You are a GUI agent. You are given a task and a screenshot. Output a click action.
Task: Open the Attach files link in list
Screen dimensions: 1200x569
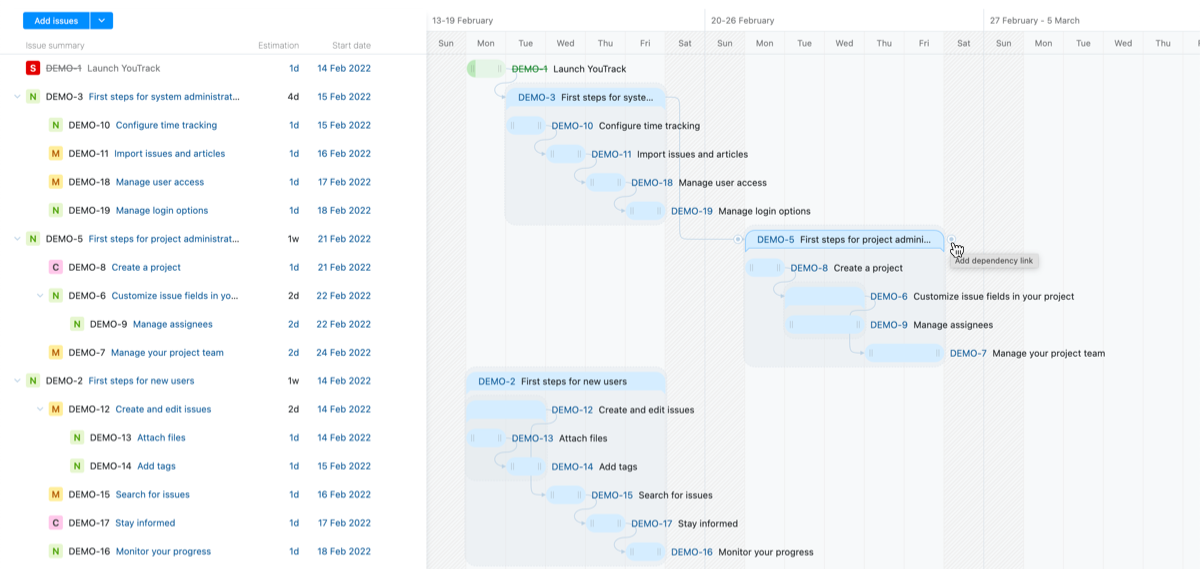161,438
